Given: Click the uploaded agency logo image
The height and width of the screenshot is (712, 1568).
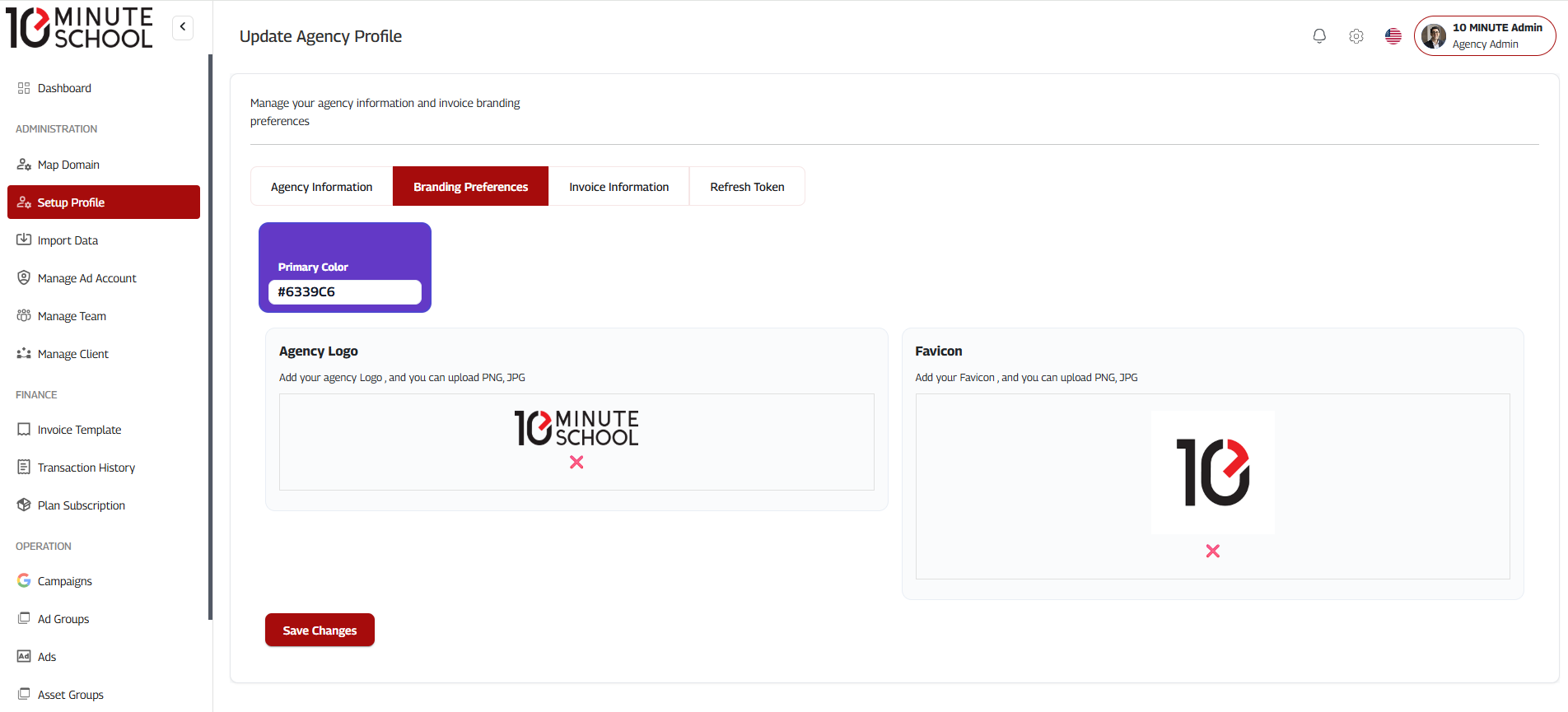Looking at the screenshot, I should coord(576,428).
